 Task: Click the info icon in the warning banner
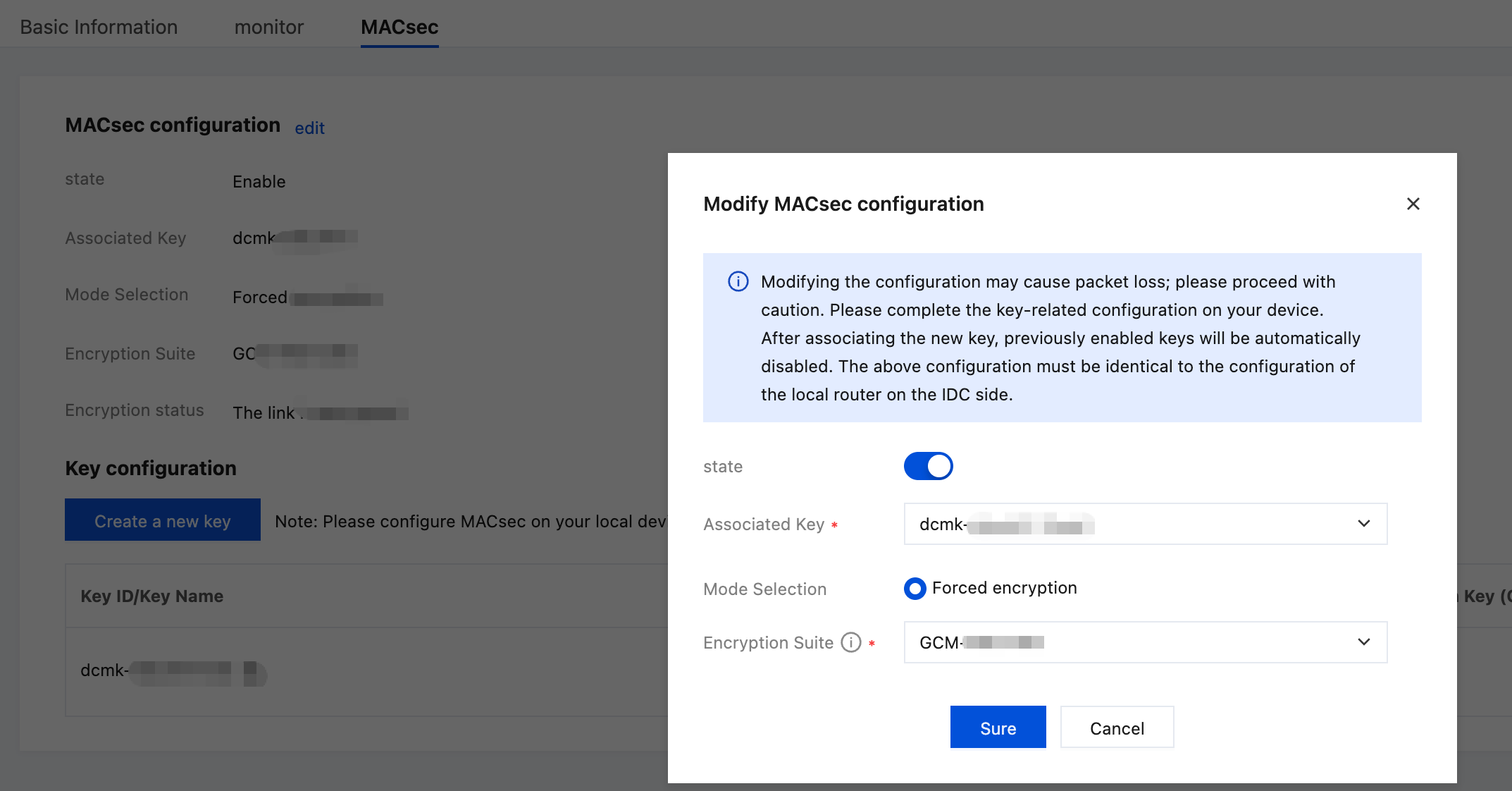coord(738,282)
